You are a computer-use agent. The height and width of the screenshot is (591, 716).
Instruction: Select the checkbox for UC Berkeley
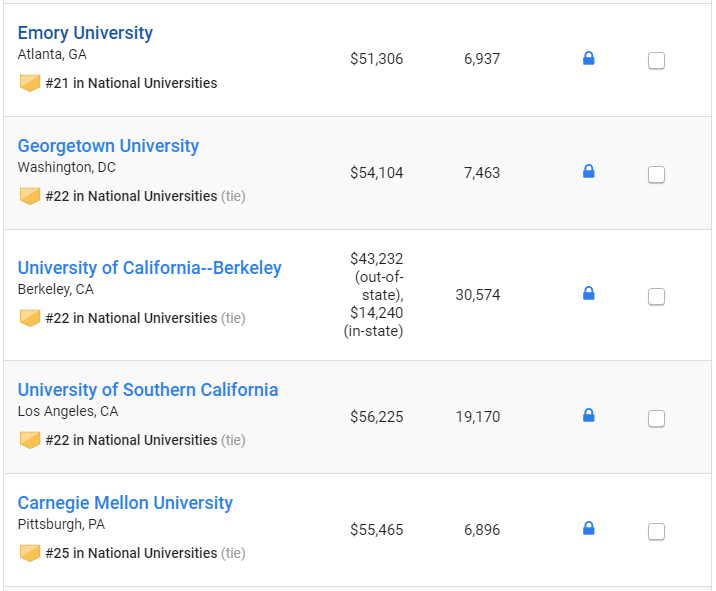pyautogui.click(x=656, y=297)
